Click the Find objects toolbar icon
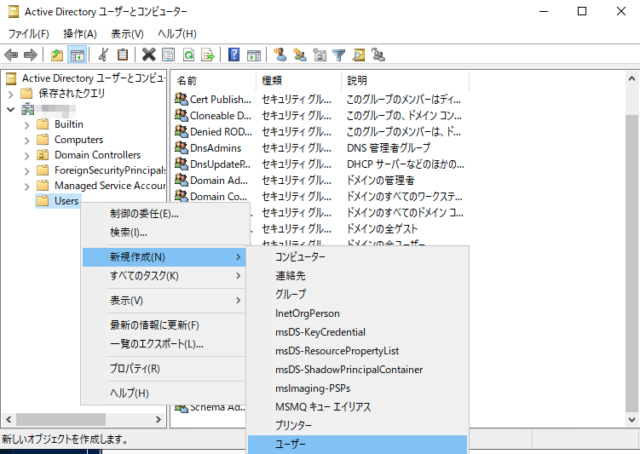 coord(359,55)
